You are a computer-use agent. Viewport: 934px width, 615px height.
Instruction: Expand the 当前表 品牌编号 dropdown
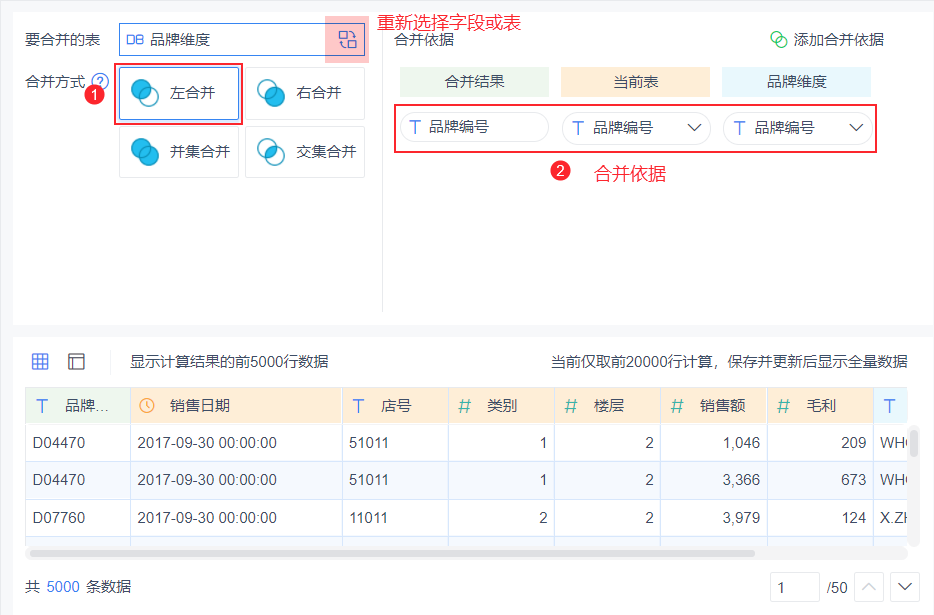pos(694,128)
